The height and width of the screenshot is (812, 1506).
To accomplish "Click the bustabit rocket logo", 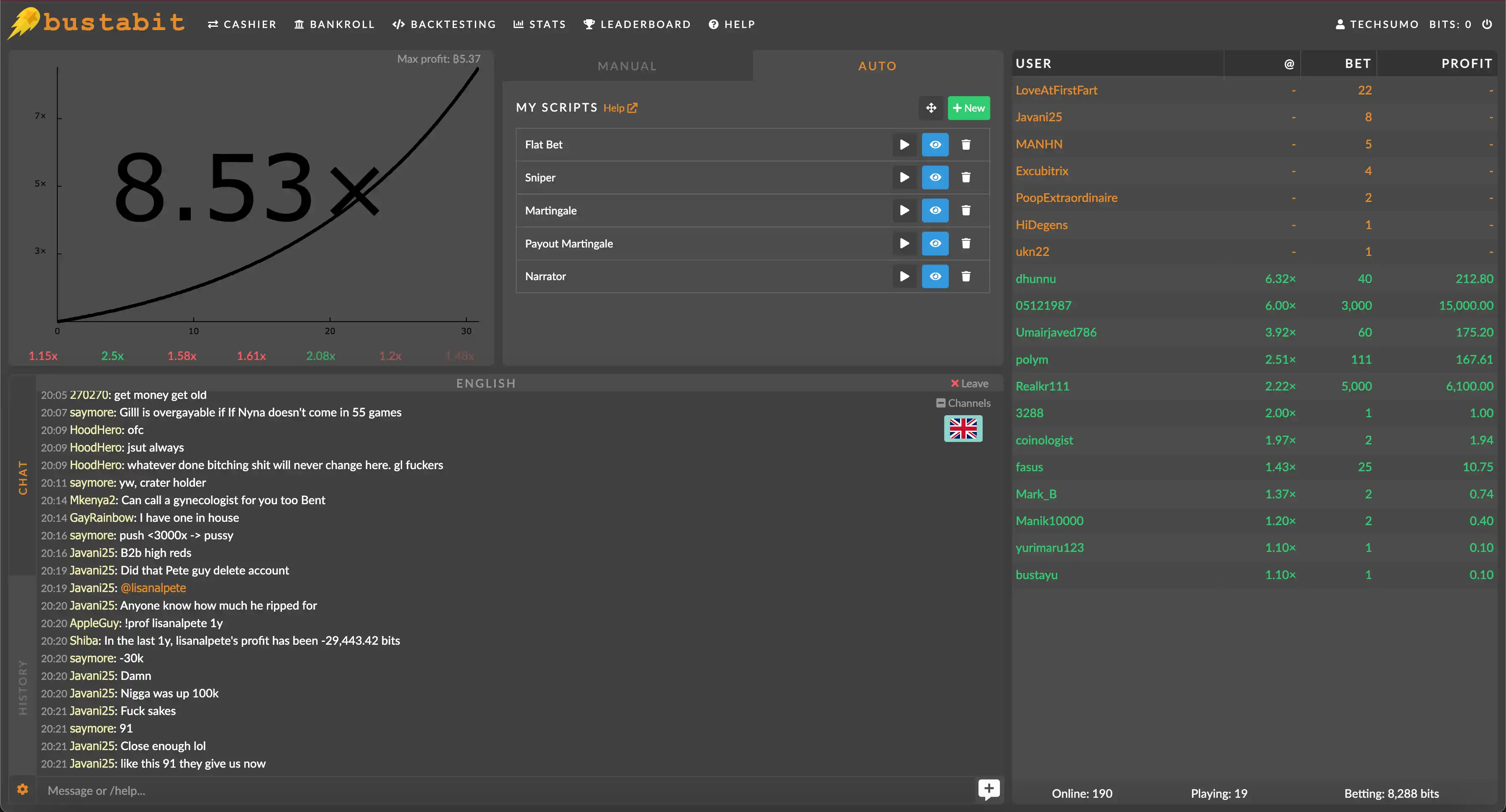I will 23,23.
